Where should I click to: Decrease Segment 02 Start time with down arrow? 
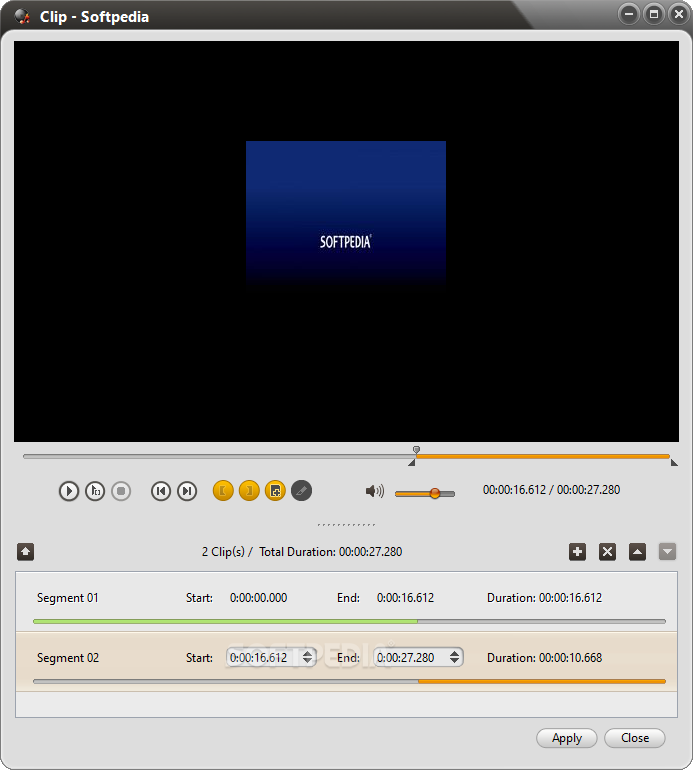pos(307,661)
